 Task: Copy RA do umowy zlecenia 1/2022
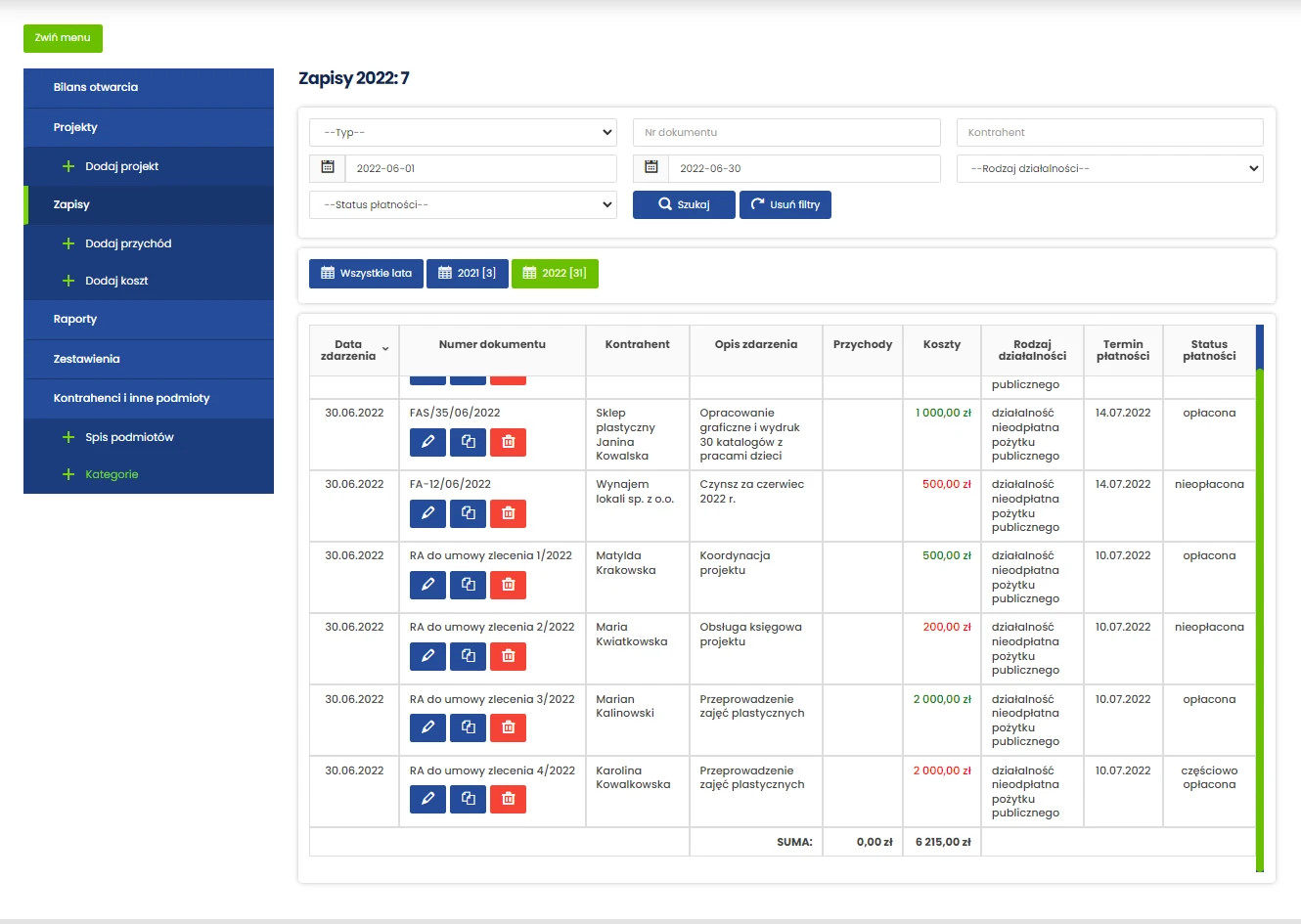[468, 585]
